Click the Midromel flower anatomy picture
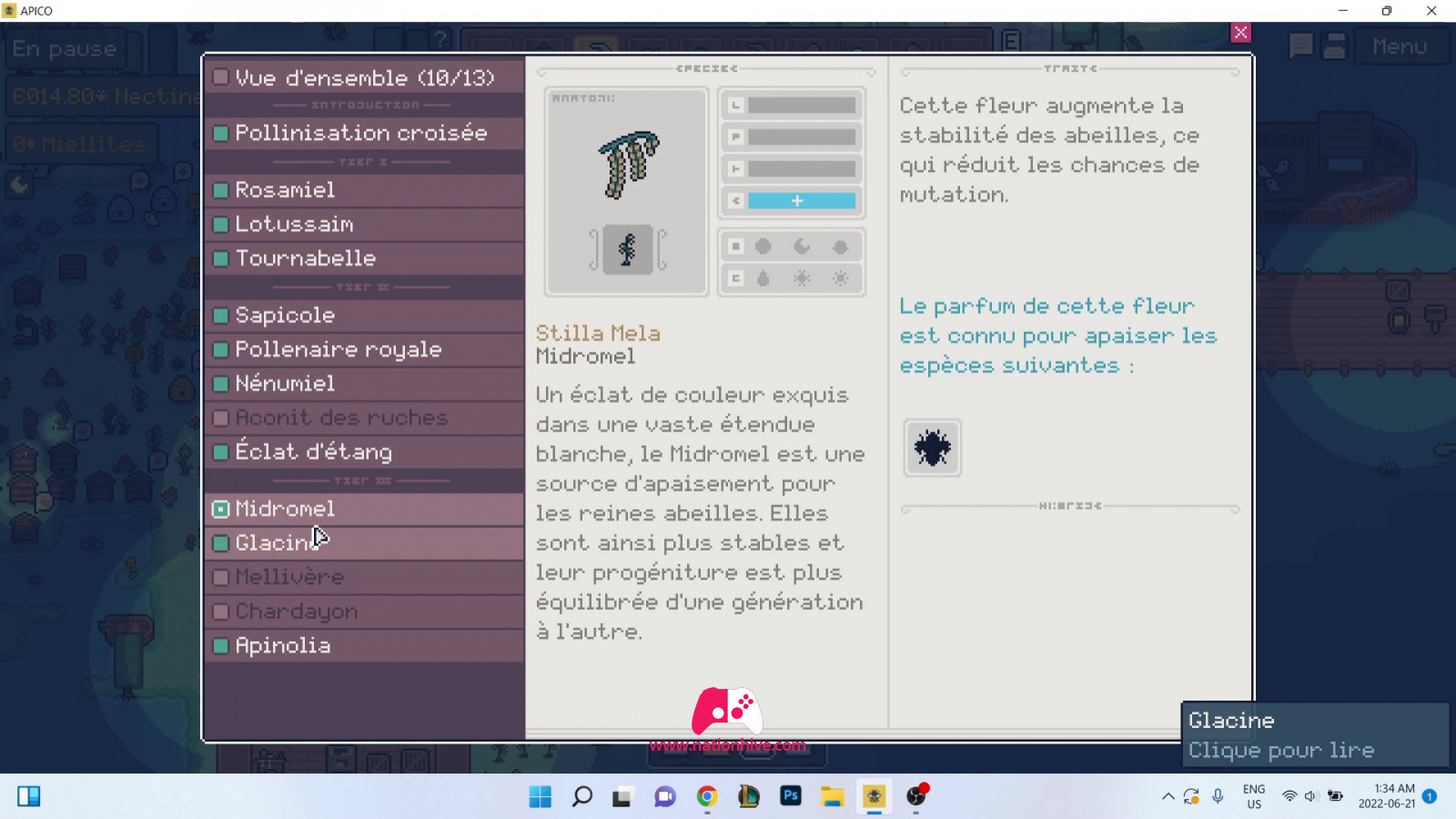1456x819 pixels. tap(628, 164)
